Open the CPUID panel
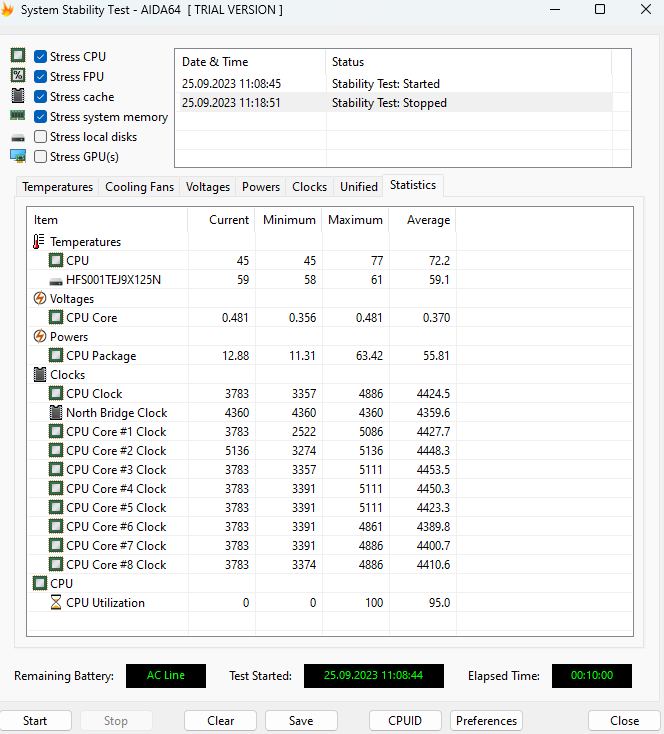This screenshot has width=664, height=734. (x=405, y=720)
